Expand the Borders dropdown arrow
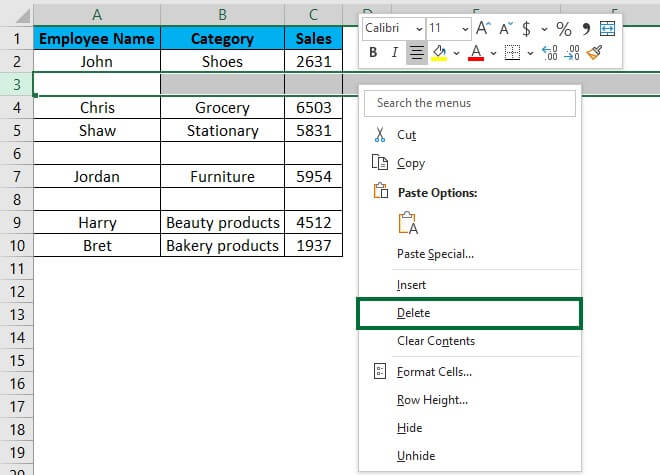Image resolution: width=660 pixels, height=475 pixels. [x=528, y=52]
